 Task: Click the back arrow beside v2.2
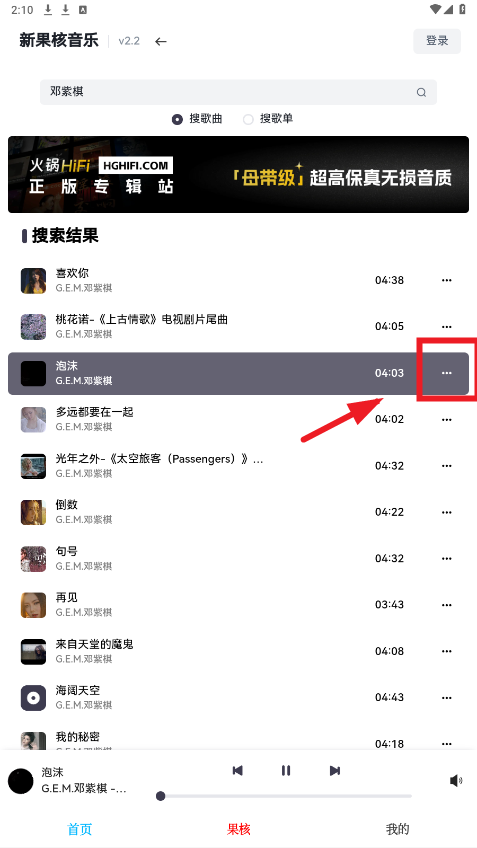(x=161, y=41)
